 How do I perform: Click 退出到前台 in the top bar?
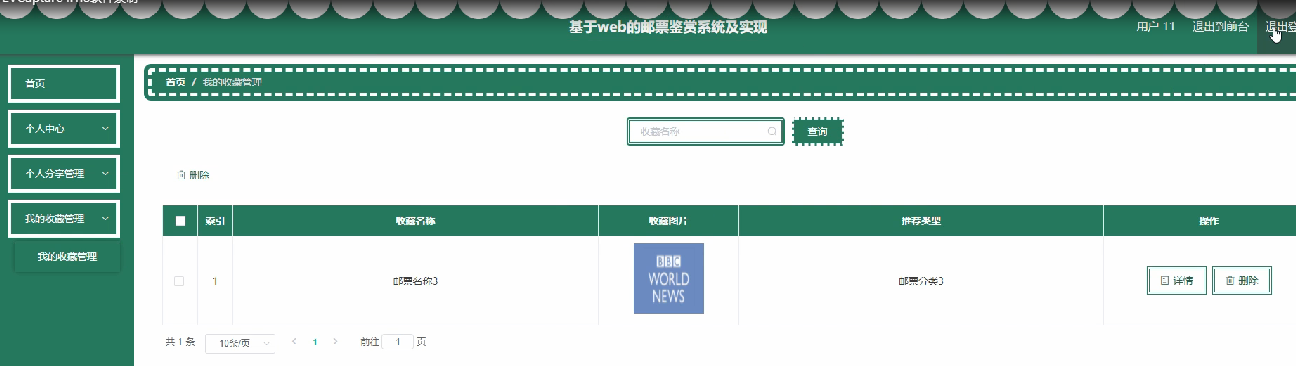(1220, 27)
